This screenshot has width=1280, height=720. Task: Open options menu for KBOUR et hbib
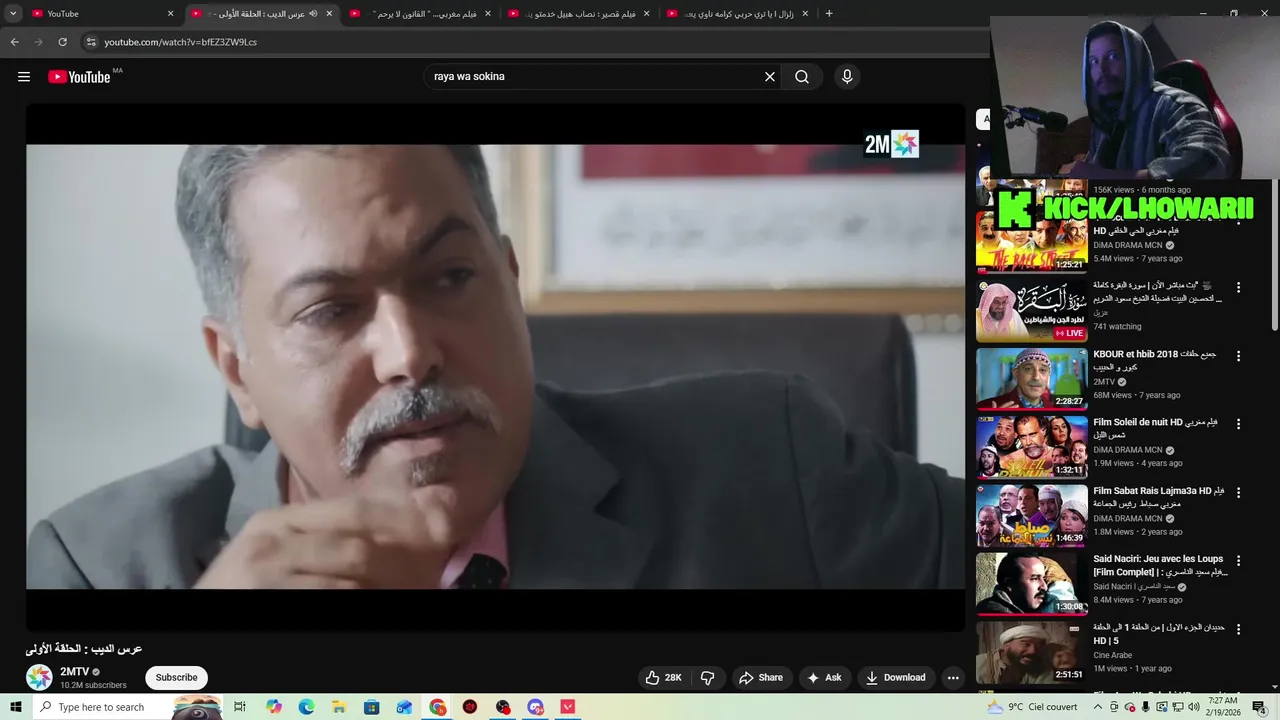[x=1238, y=356]
